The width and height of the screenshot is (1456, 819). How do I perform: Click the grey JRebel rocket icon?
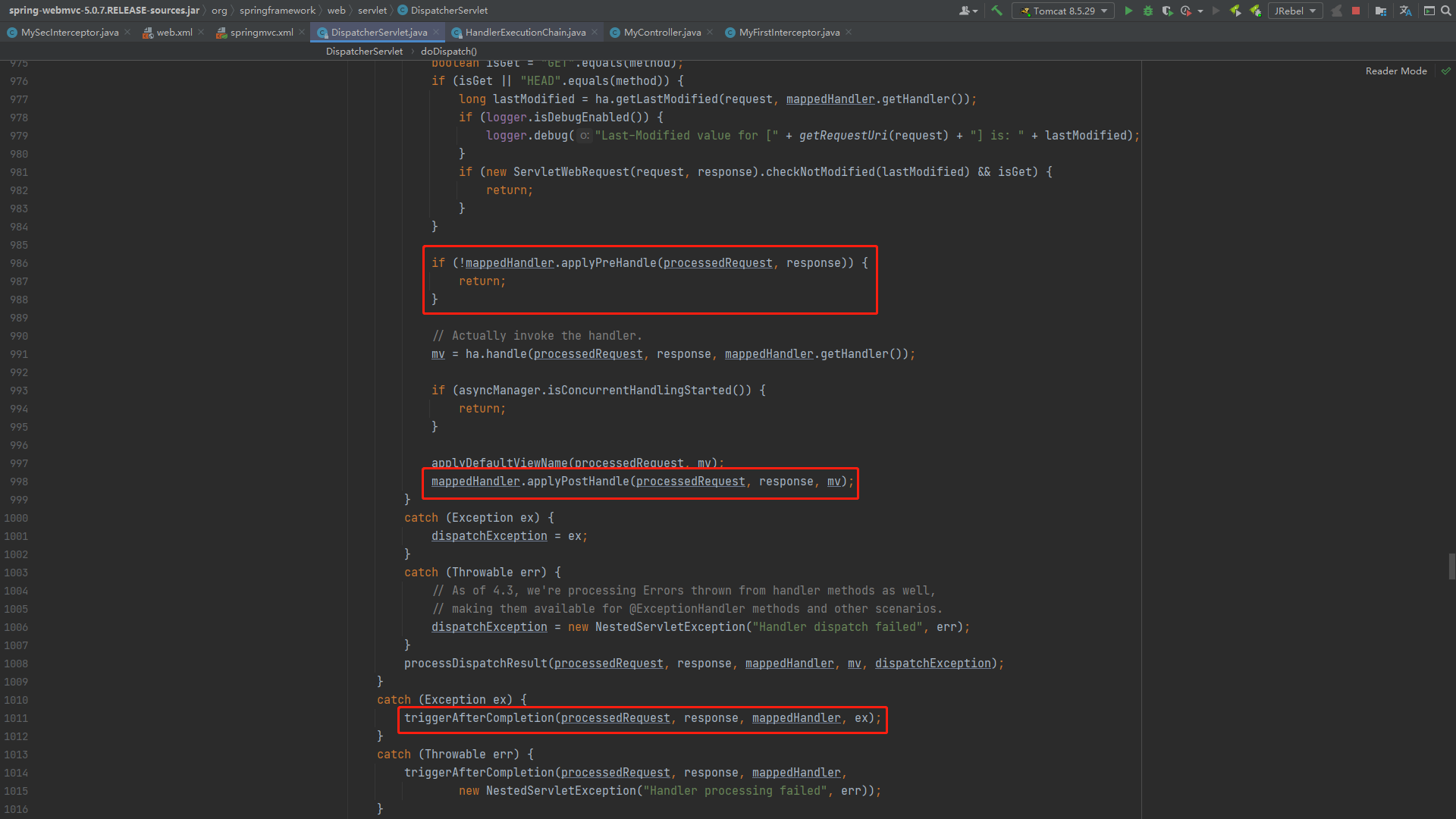[1336, 11]
